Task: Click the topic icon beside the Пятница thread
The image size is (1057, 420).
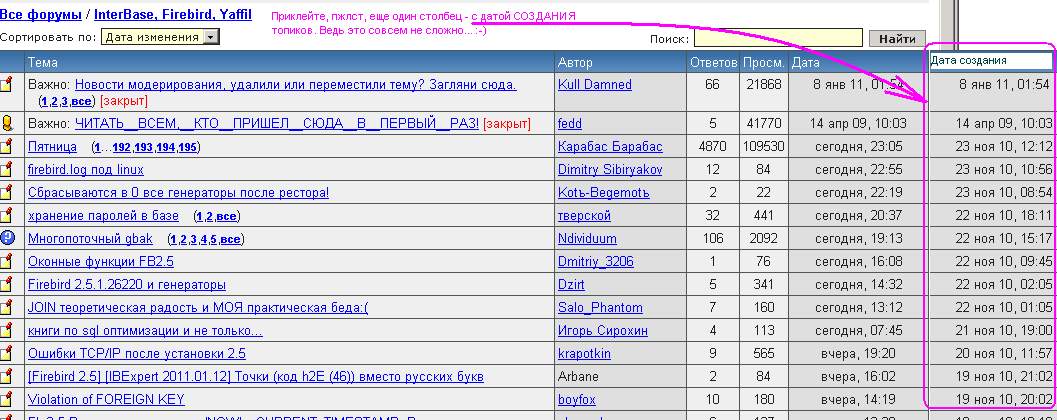Action: [x=7, y=147]
